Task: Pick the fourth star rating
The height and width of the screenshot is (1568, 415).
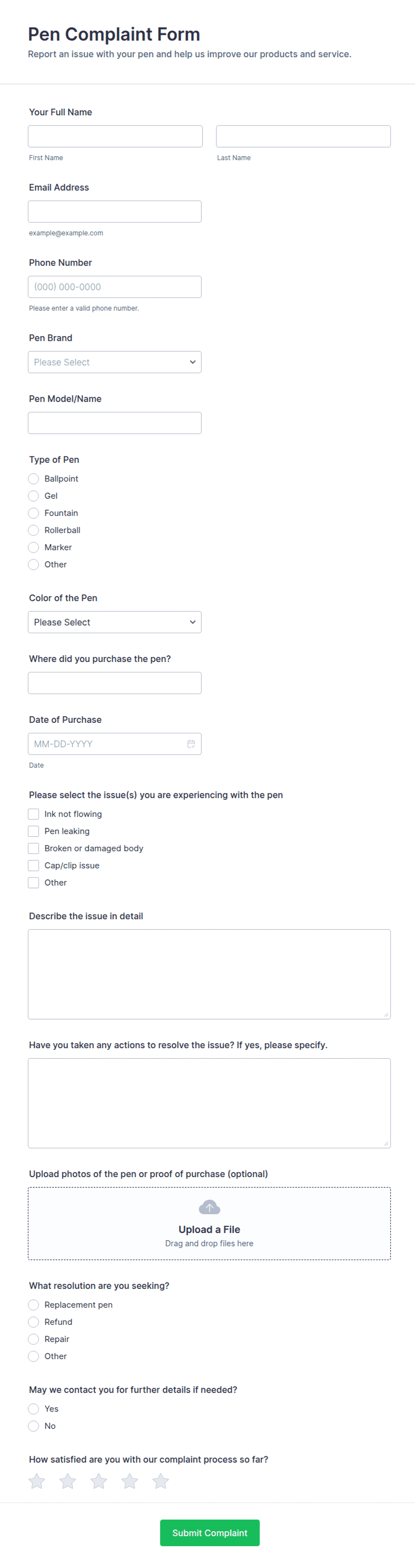Action: [x=129, y=1481]
